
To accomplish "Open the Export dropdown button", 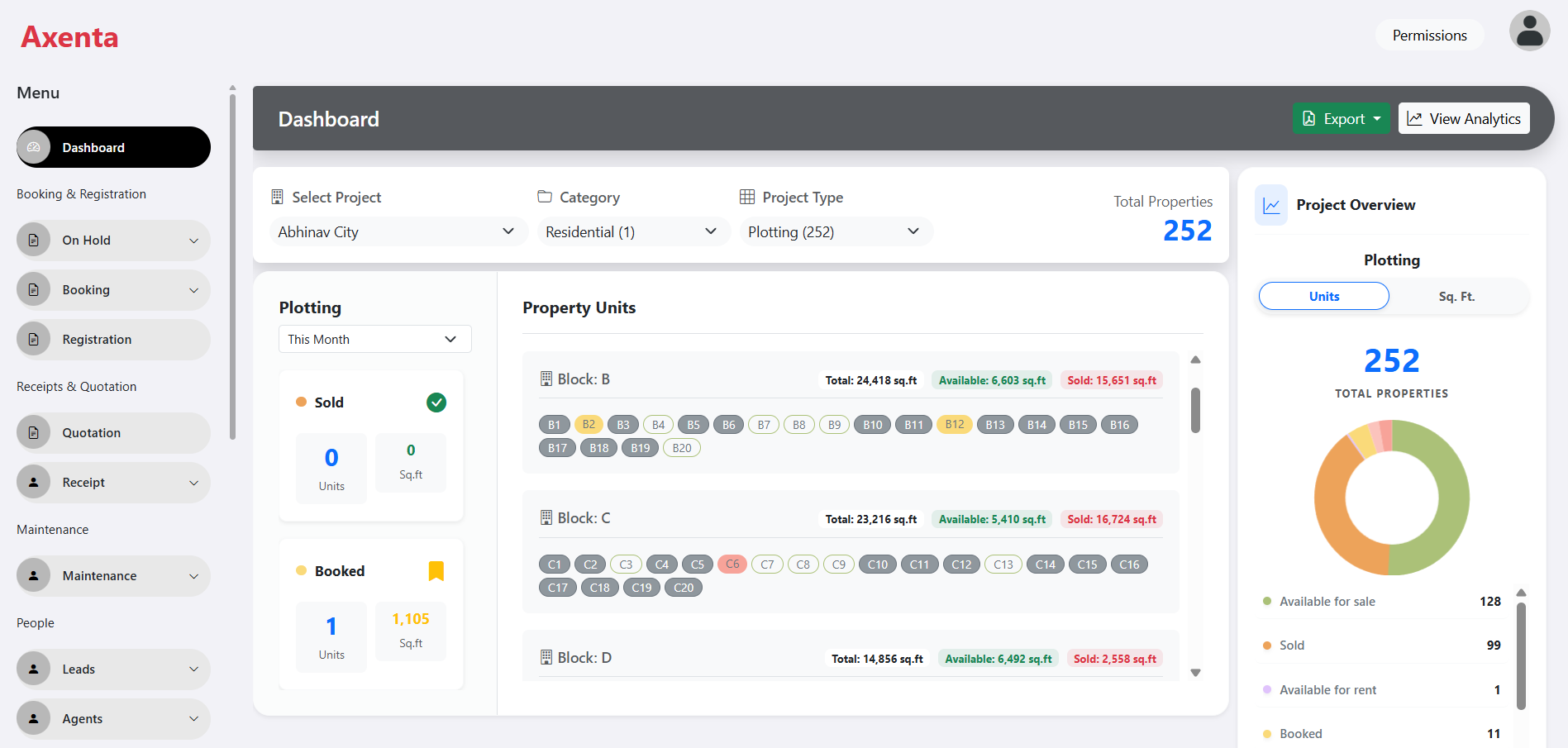I will point(1341,118).
